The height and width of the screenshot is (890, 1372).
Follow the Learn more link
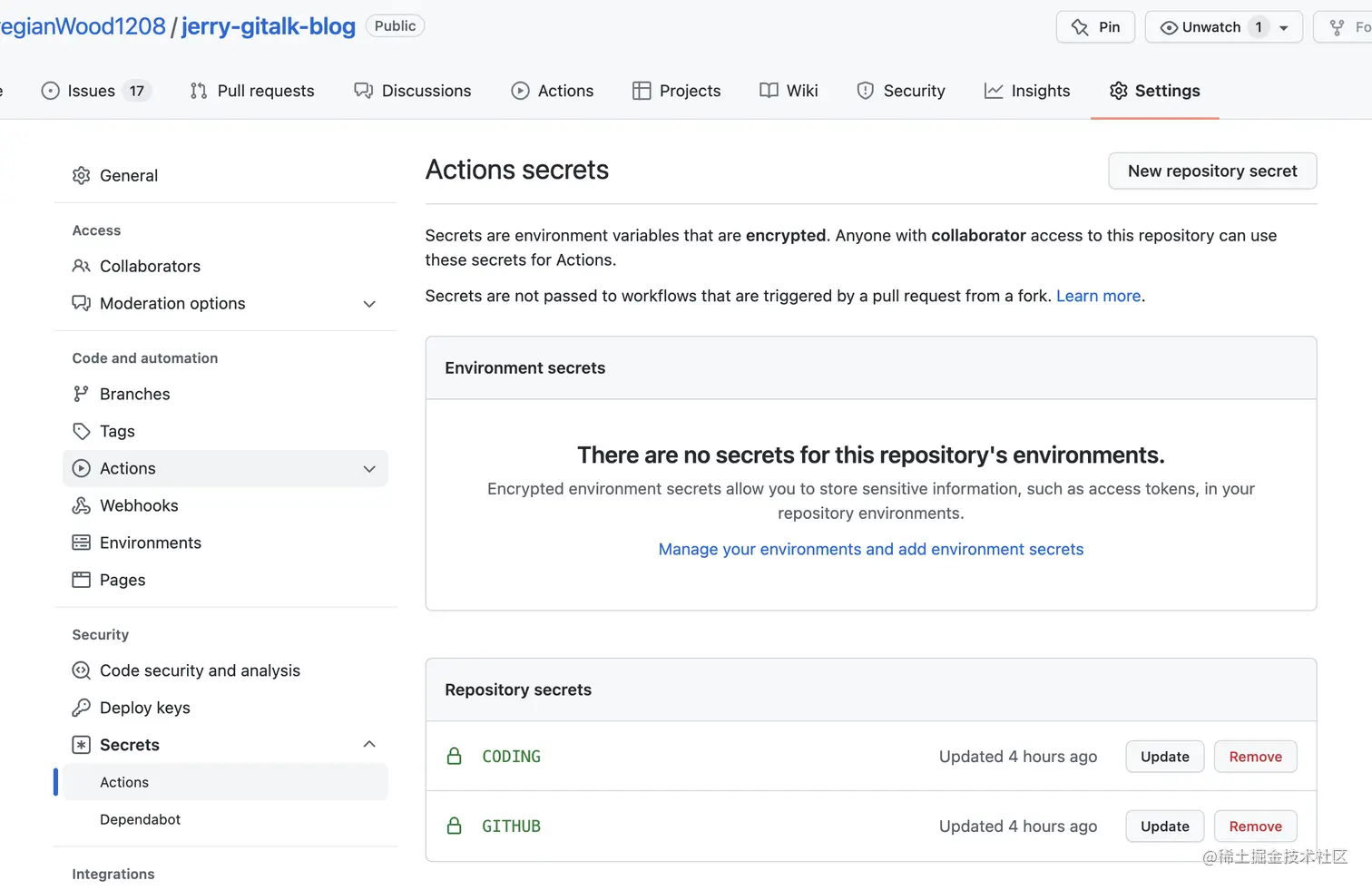coord(1098,296)
